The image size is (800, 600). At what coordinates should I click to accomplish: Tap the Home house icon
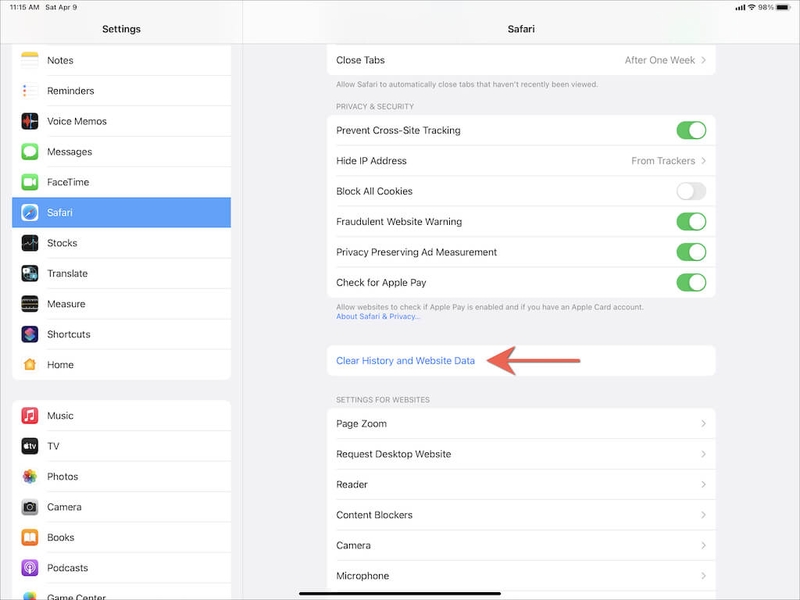30,365
